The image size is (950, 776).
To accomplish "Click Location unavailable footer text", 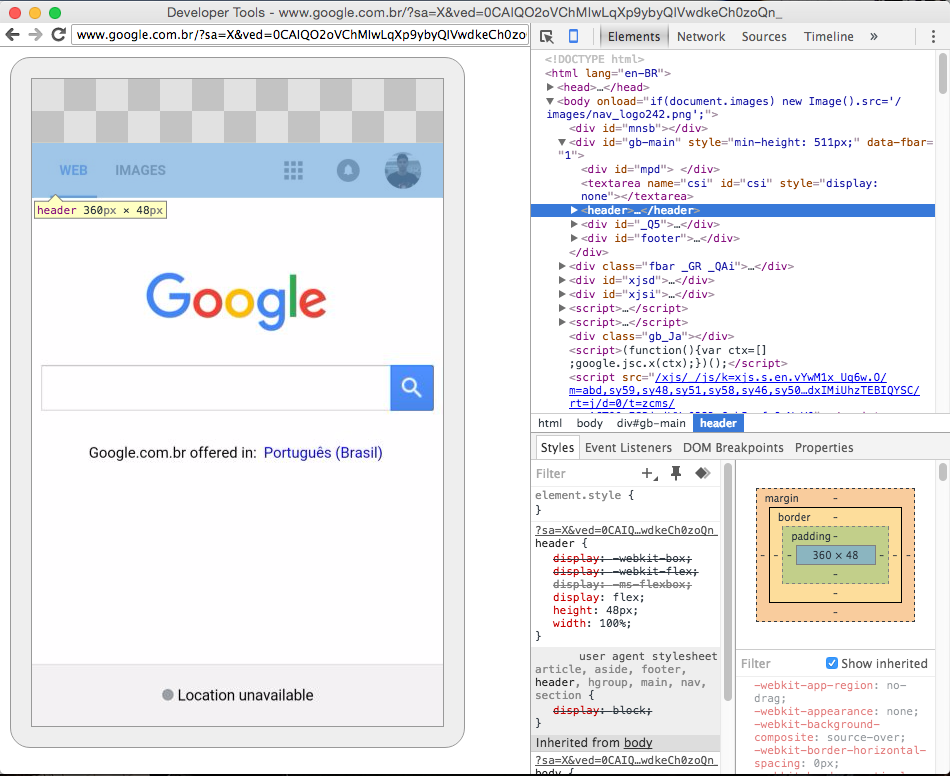I will point(245,695).
